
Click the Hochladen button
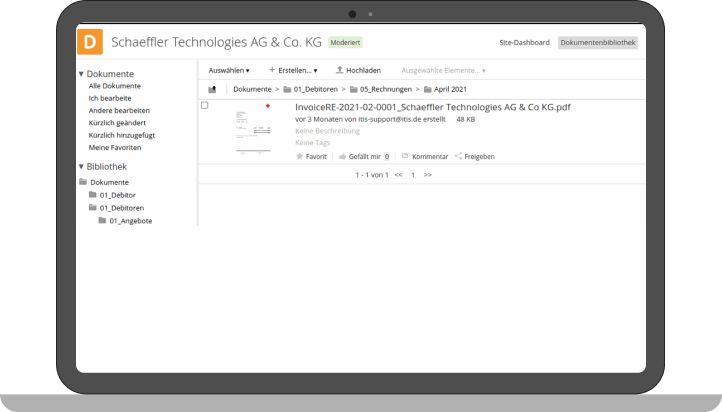pyautogui.click(x=358, y=70)
